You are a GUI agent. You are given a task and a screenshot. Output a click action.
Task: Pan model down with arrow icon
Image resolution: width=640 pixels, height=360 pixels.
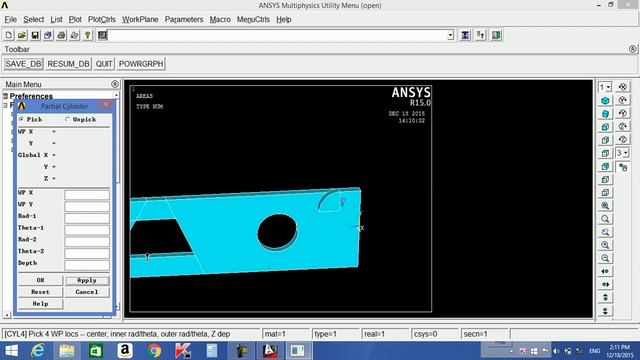[605, 311]
